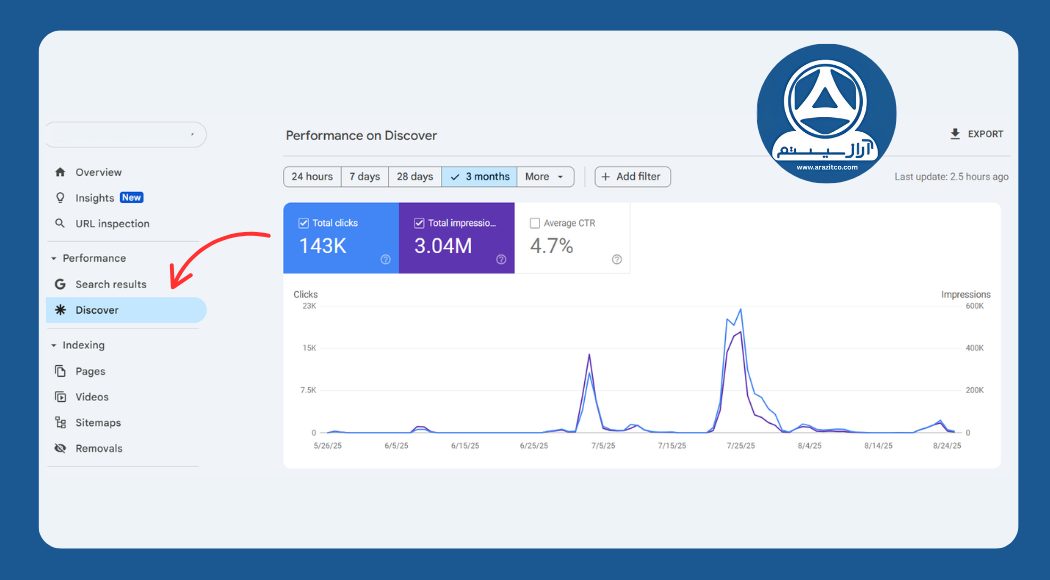
Task: Click the Videos play icon
Action: (x=61, y=397)
